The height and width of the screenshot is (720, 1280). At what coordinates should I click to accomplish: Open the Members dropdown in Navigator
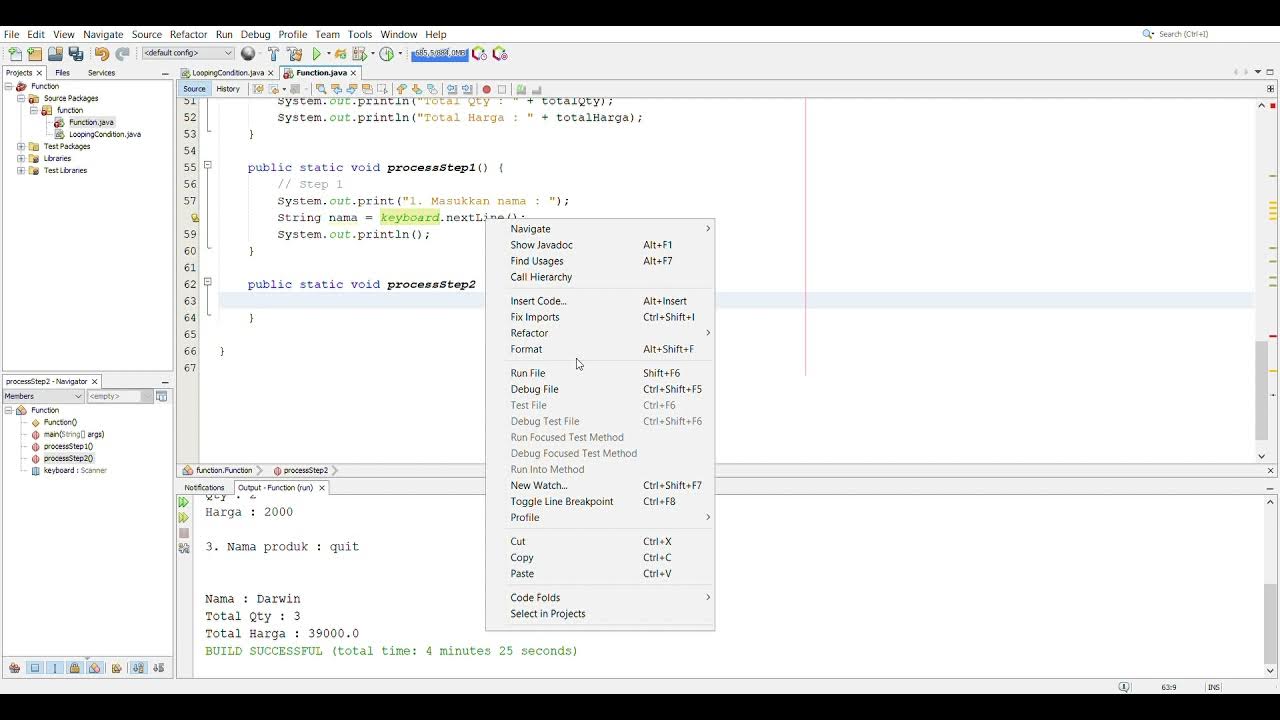click(x=43, y=396)
